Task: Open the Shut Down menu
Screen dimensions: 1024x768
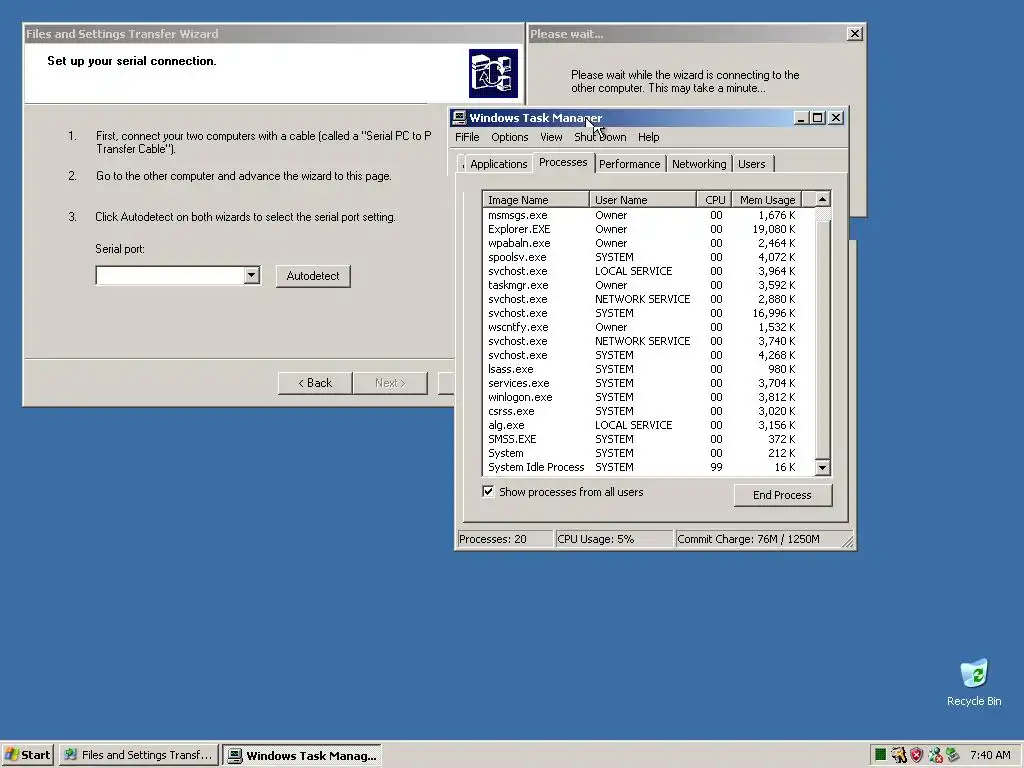Action: point(600,137)
